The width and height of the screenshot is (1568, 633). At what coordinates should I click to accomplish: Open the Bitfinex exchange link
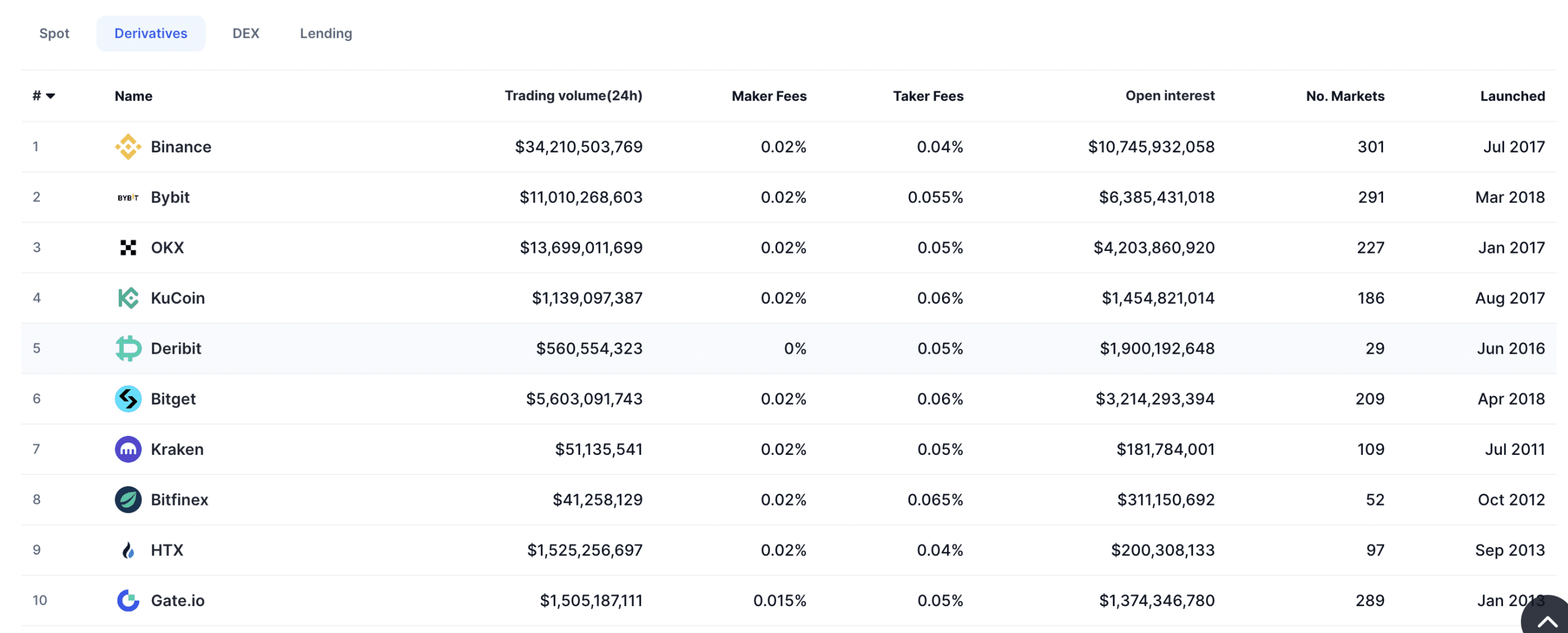[179, 500]
